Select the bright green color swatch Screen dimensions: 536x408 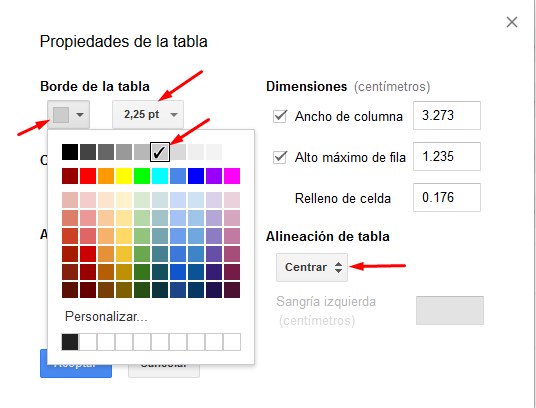pos(142,176)
